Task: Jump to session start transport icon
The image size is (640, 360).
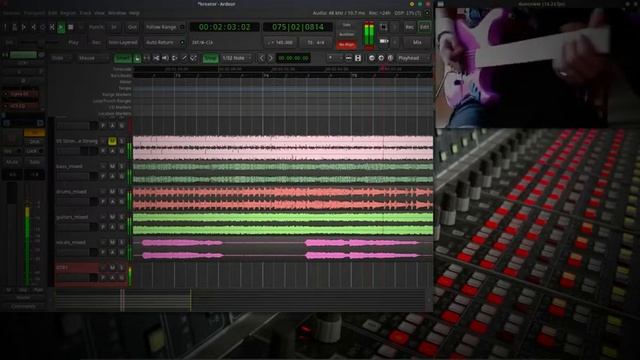Action: (x=24, y=27)
